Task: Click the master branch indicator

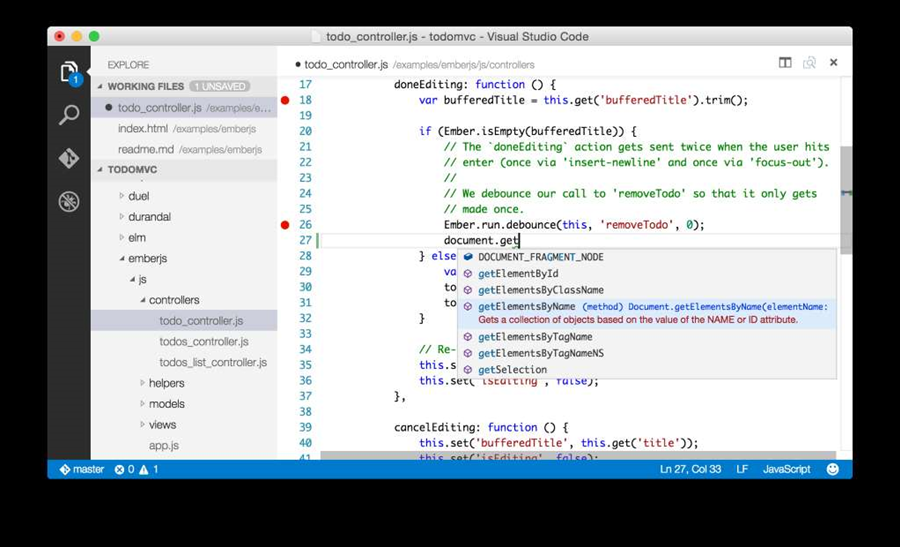Action: (82, 469)
